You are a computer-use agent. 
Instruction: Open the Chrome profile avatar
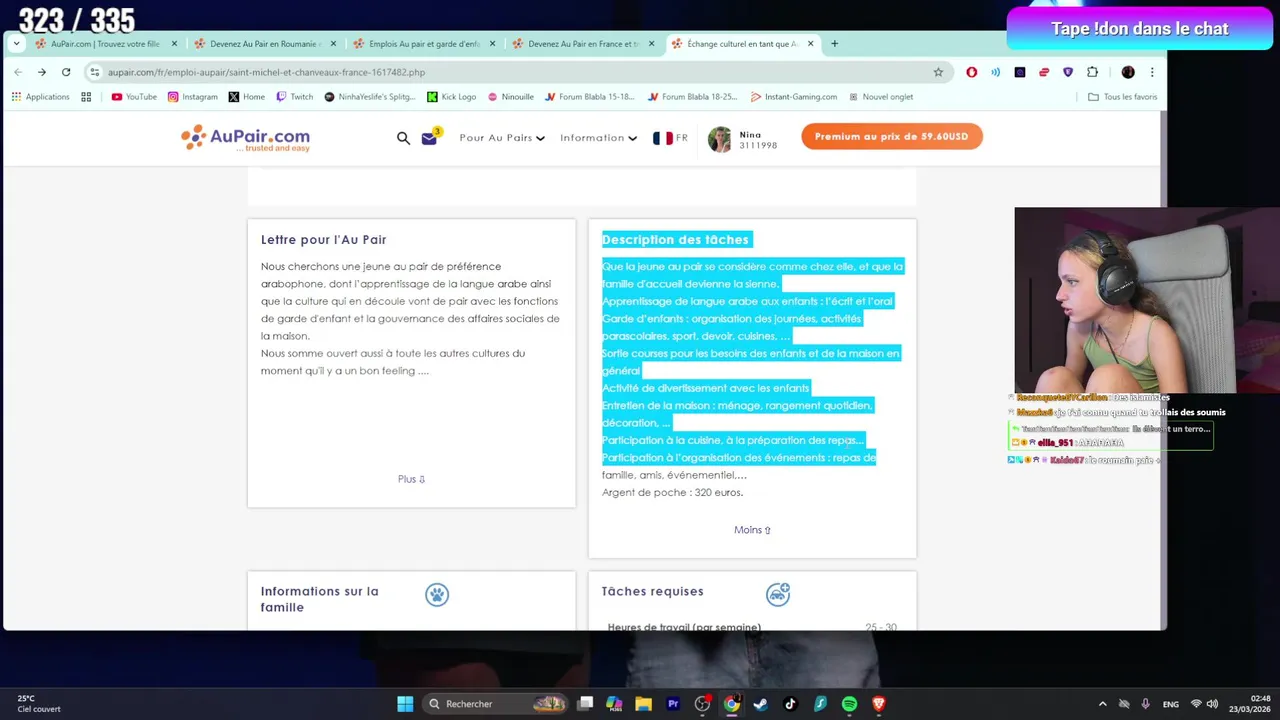pyautogui.click(x=1128, y=72)
